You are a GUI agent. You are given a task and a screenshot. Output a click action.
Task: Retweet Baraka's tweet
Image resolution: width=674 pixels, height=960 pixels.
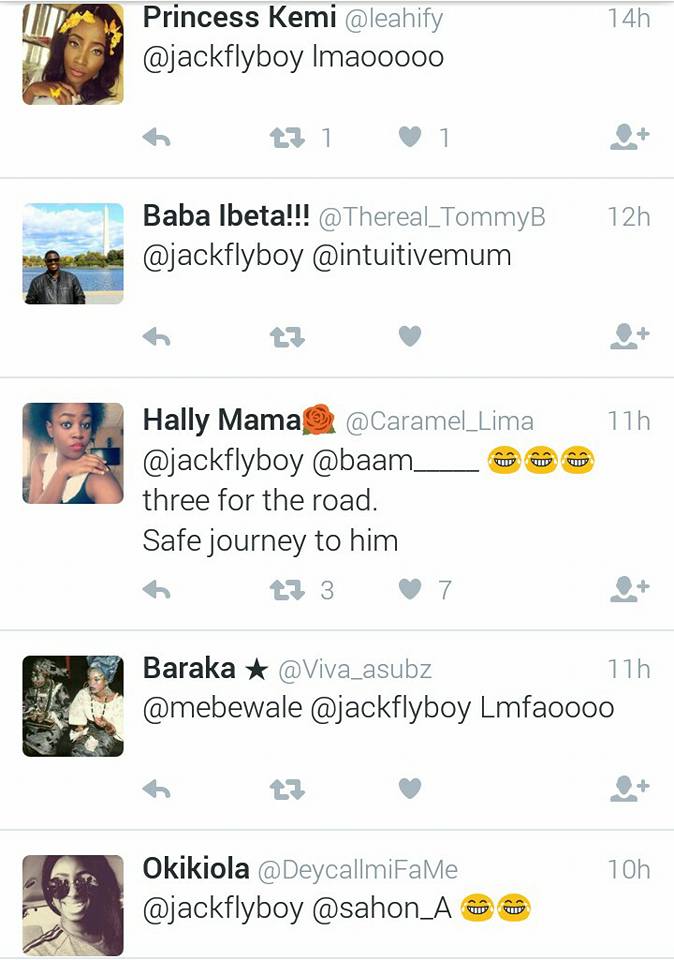tap(287, 789)
